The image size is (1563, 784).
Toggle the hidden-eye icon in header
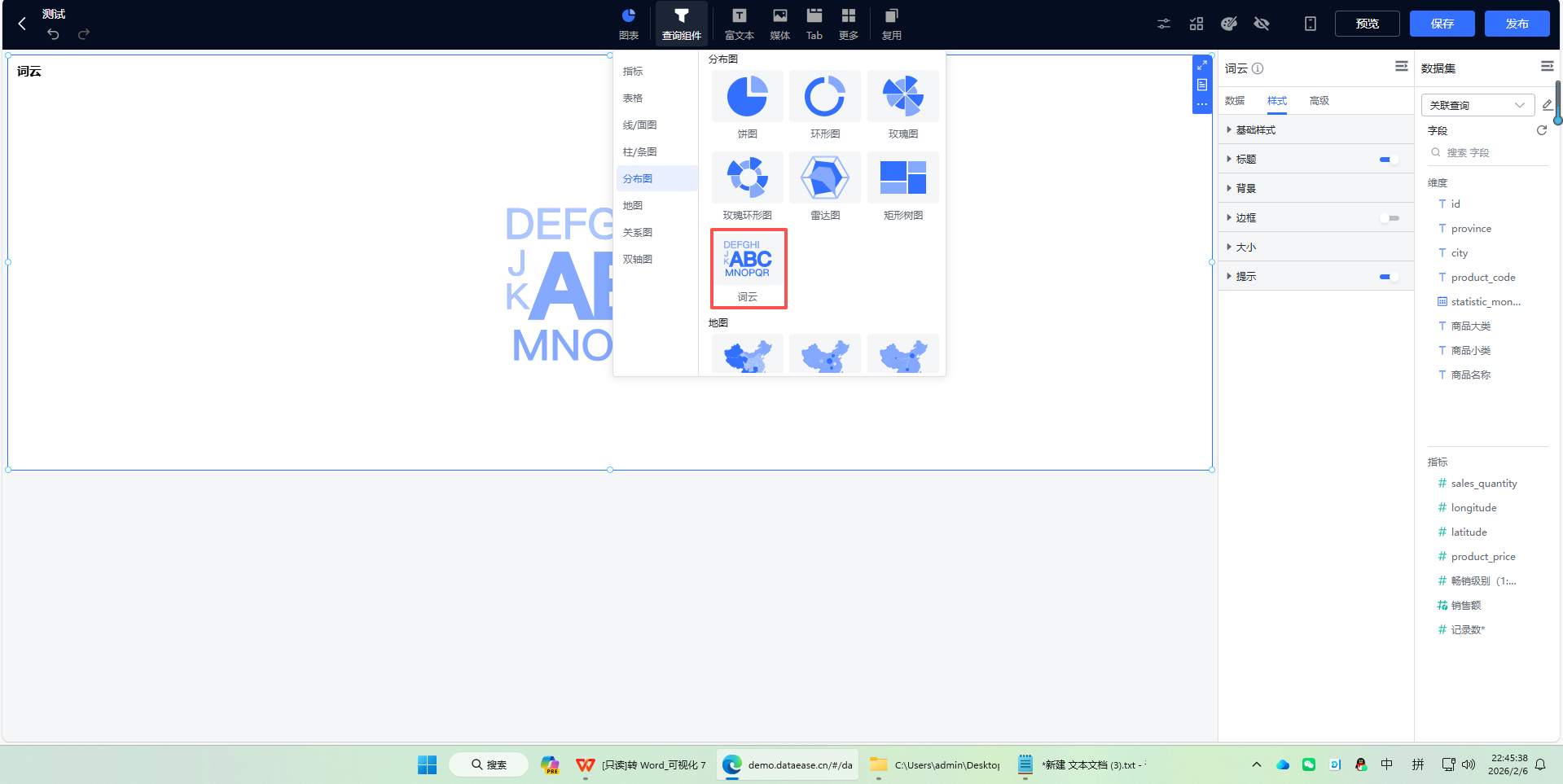pos(1262,24)
